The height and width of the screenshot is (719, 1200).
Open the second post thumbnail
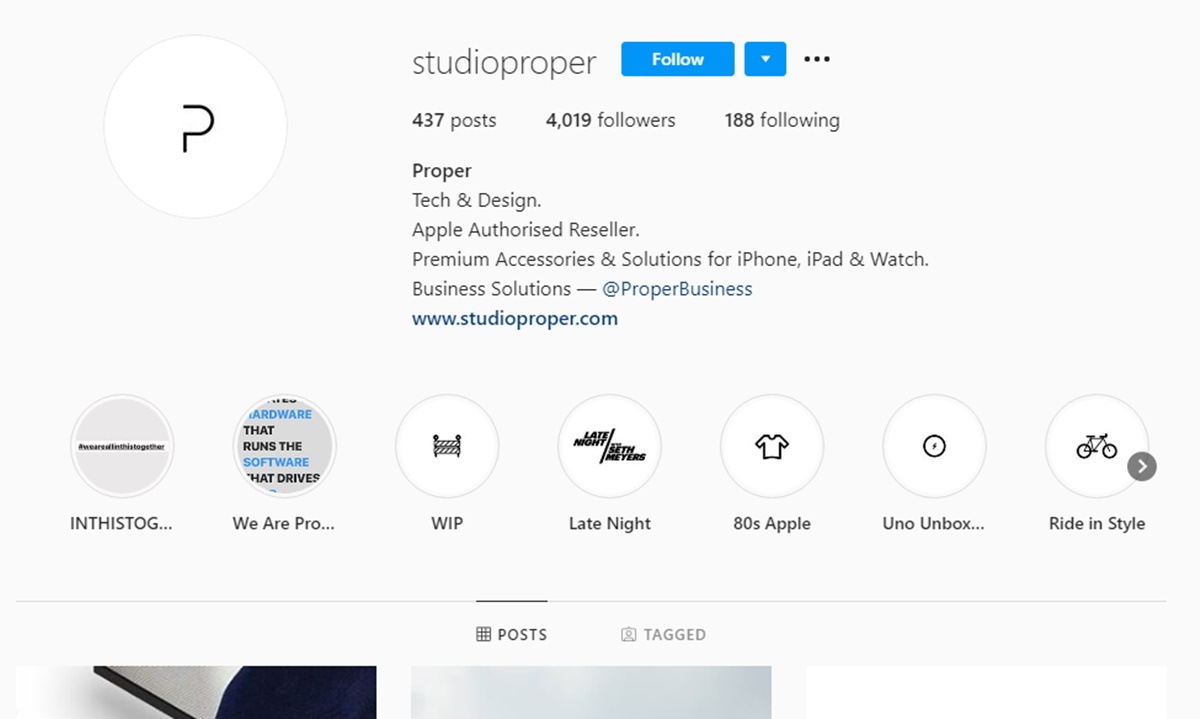coord(591,692)
